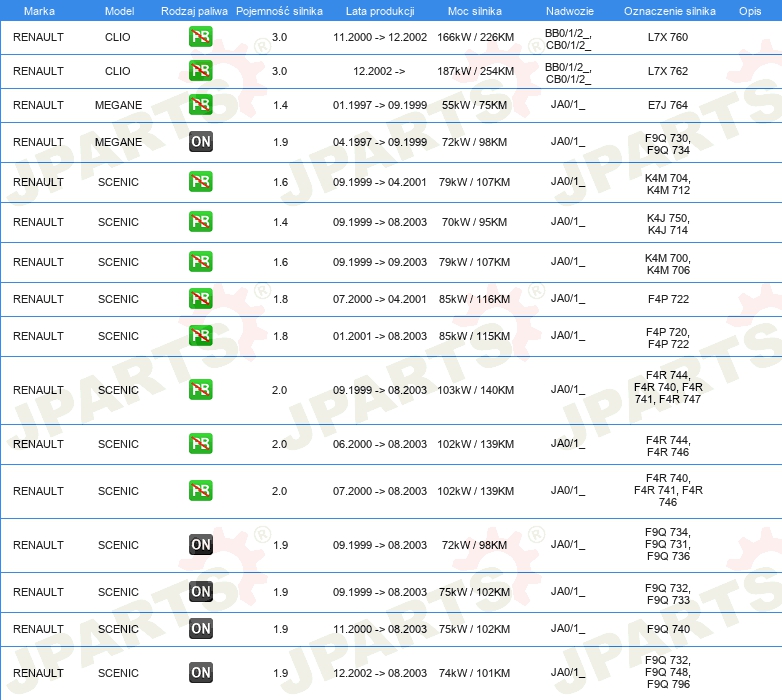Click the production dates 01.1997 -> 09.1999

(380, 105)
